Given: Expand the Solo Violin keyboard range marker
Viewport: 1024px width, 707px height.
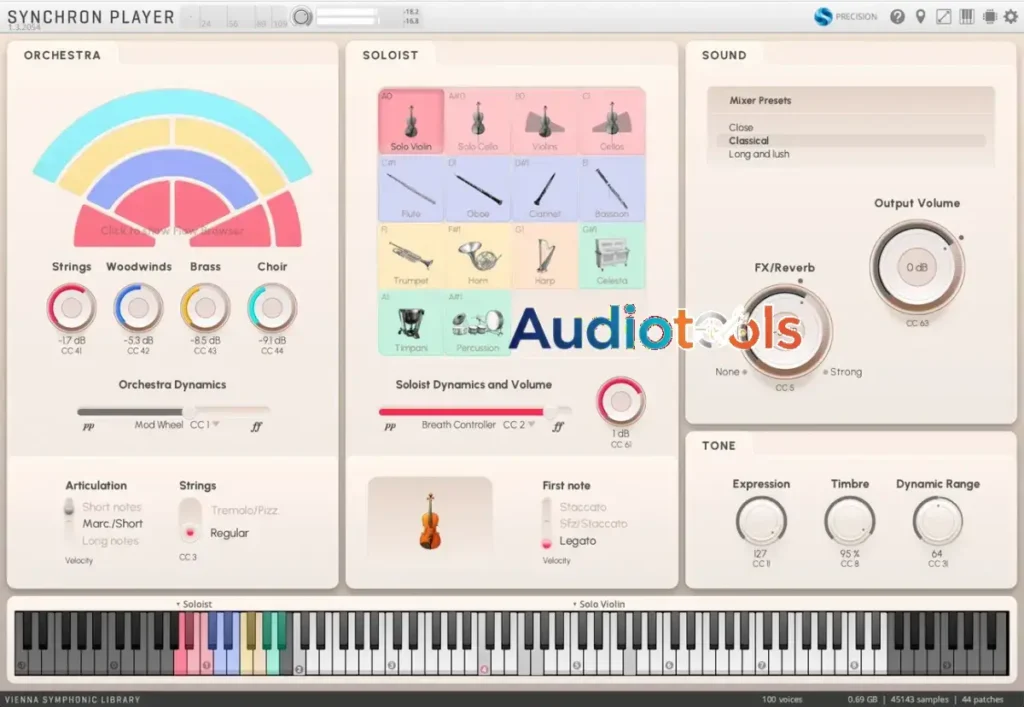Looking at the screenshot, I should [599, 605].
